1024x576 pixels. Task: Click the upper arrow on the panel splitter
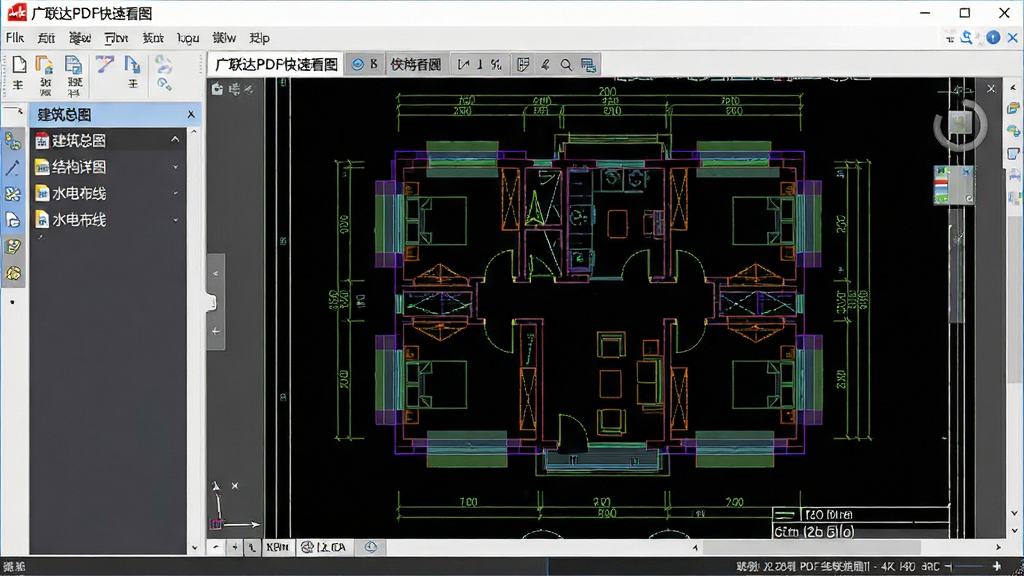[216, 274]
